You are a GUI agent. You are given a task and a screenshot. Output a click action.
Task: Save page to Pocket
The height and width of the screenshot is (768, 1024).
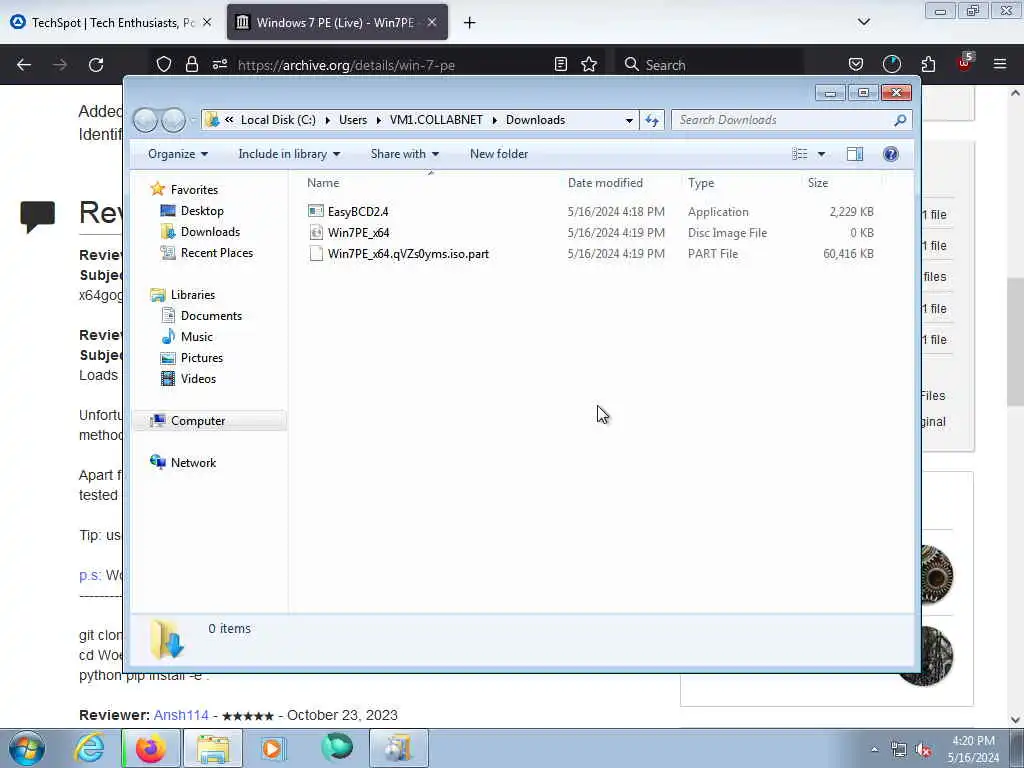tap(856, 65)
